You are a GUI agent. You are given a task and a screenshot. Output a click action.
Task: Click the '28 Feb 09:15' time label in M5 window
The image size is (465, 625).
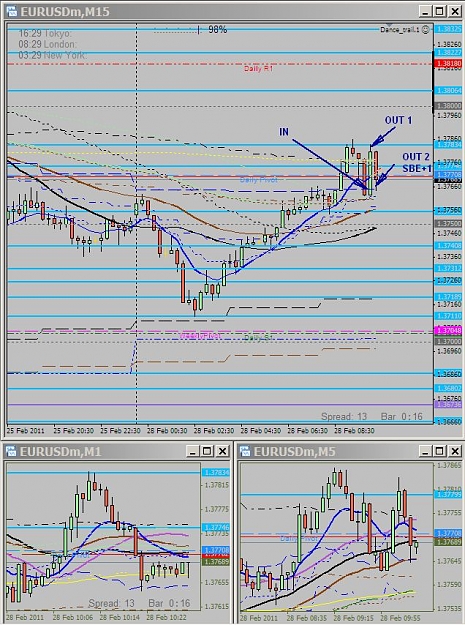(353, 619)
